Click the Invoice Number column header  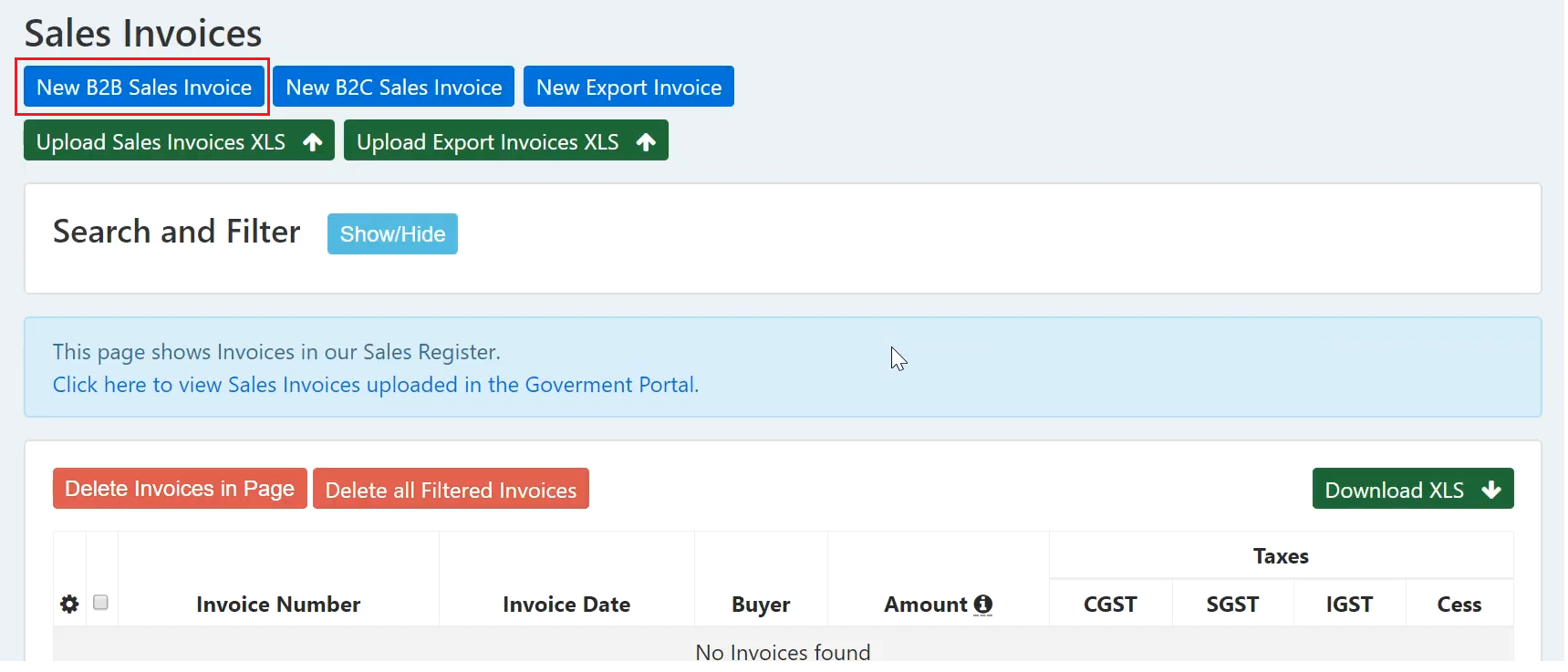coord(278,605)
